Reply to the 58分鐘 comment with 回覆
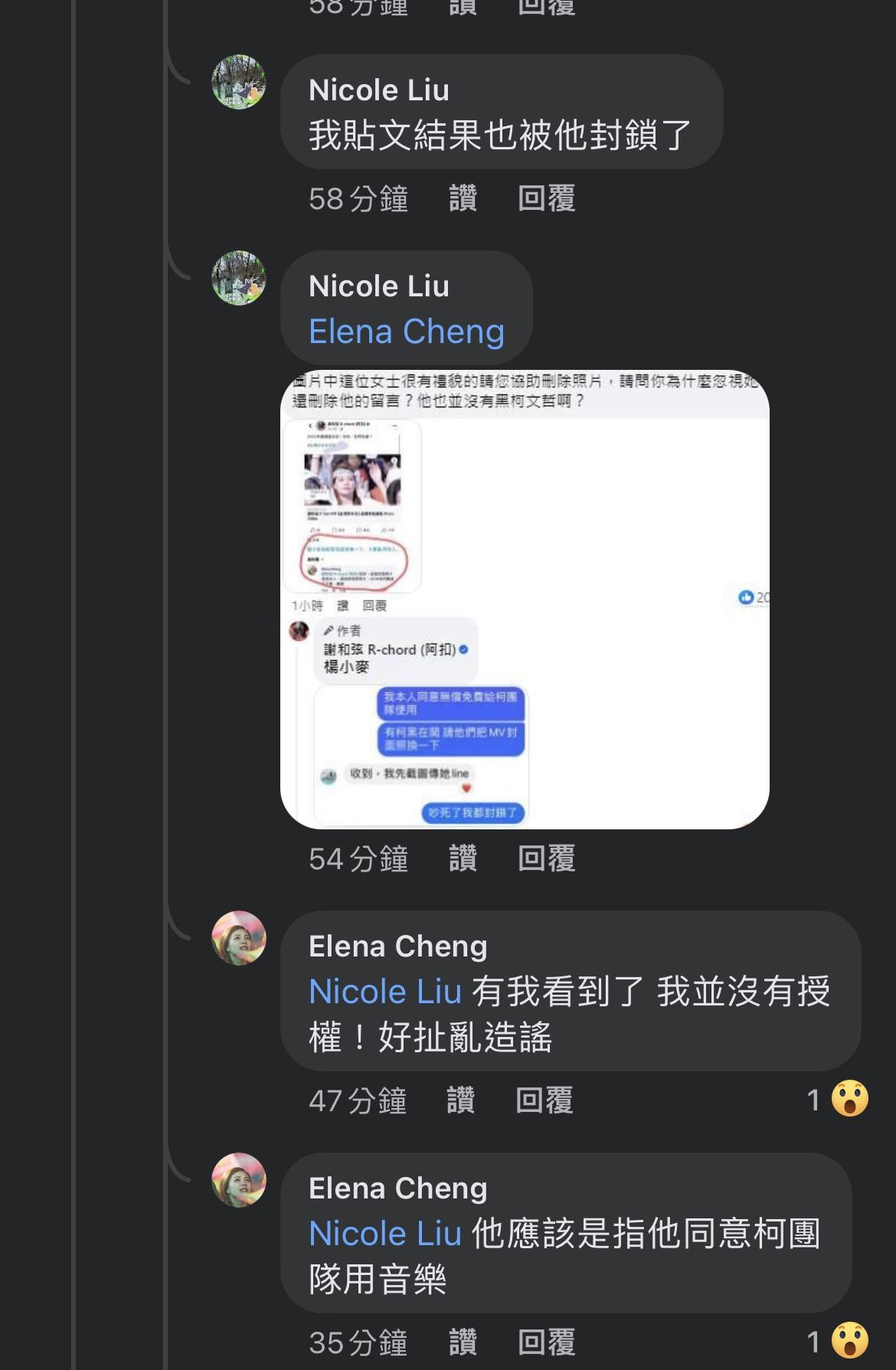The image size is (896, 1370). click(547, 198)
